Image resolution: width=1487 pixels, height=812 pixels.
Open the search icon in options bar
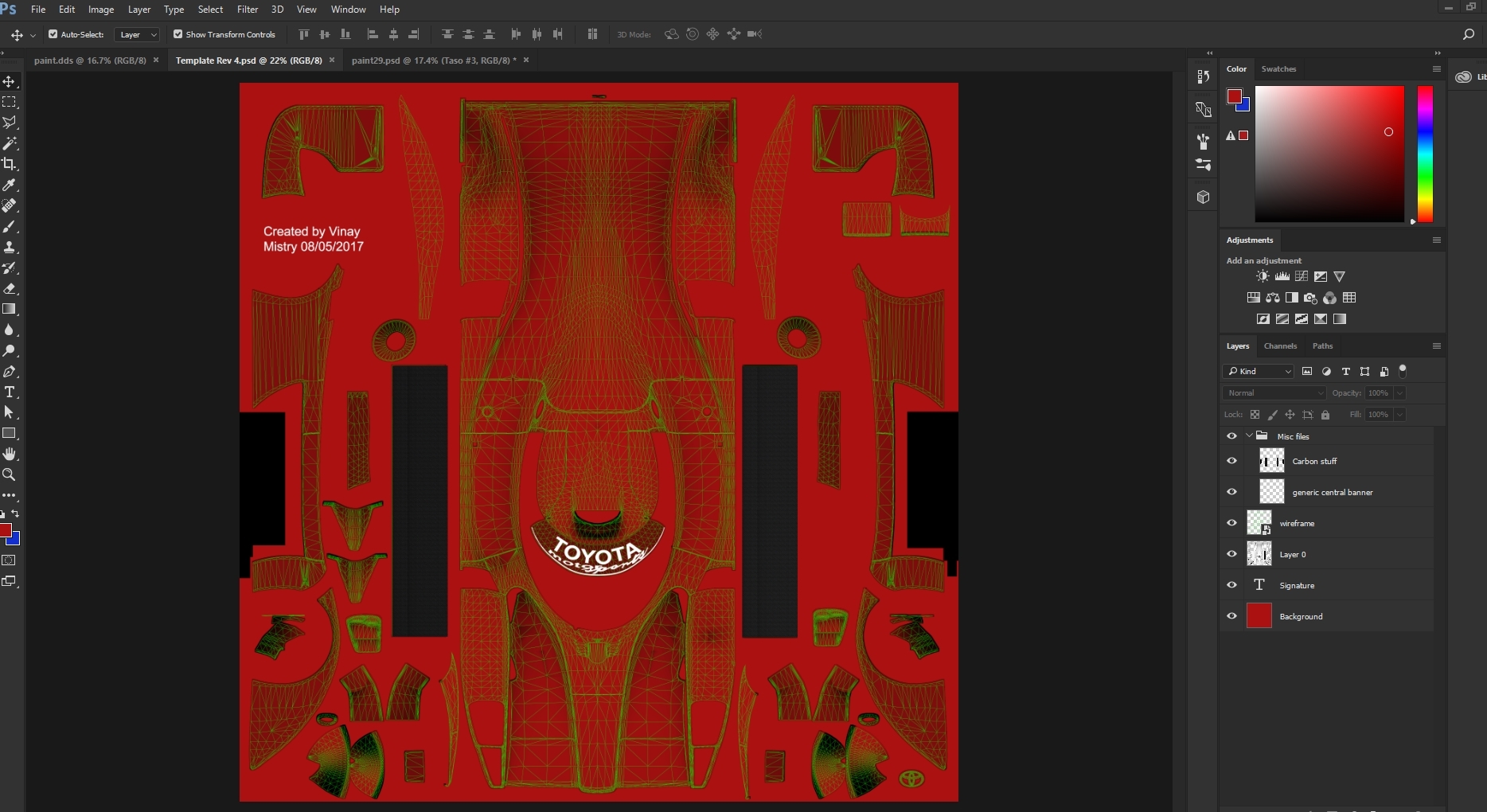1469,34
